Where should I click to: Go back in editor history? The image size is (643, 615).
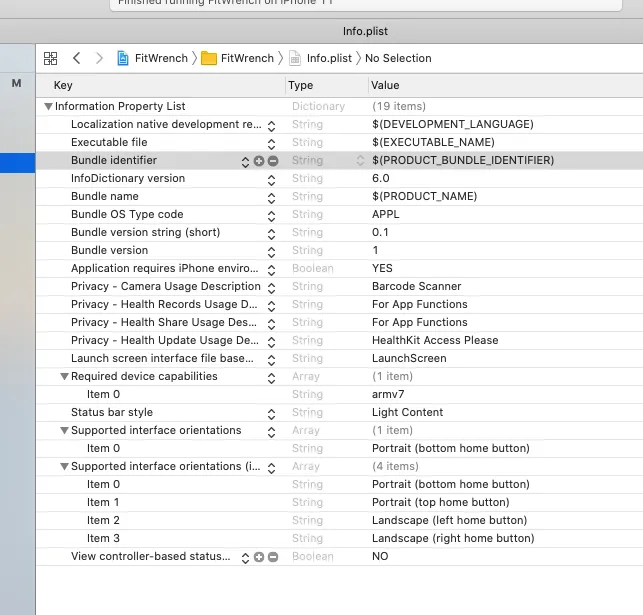[76, 58]
